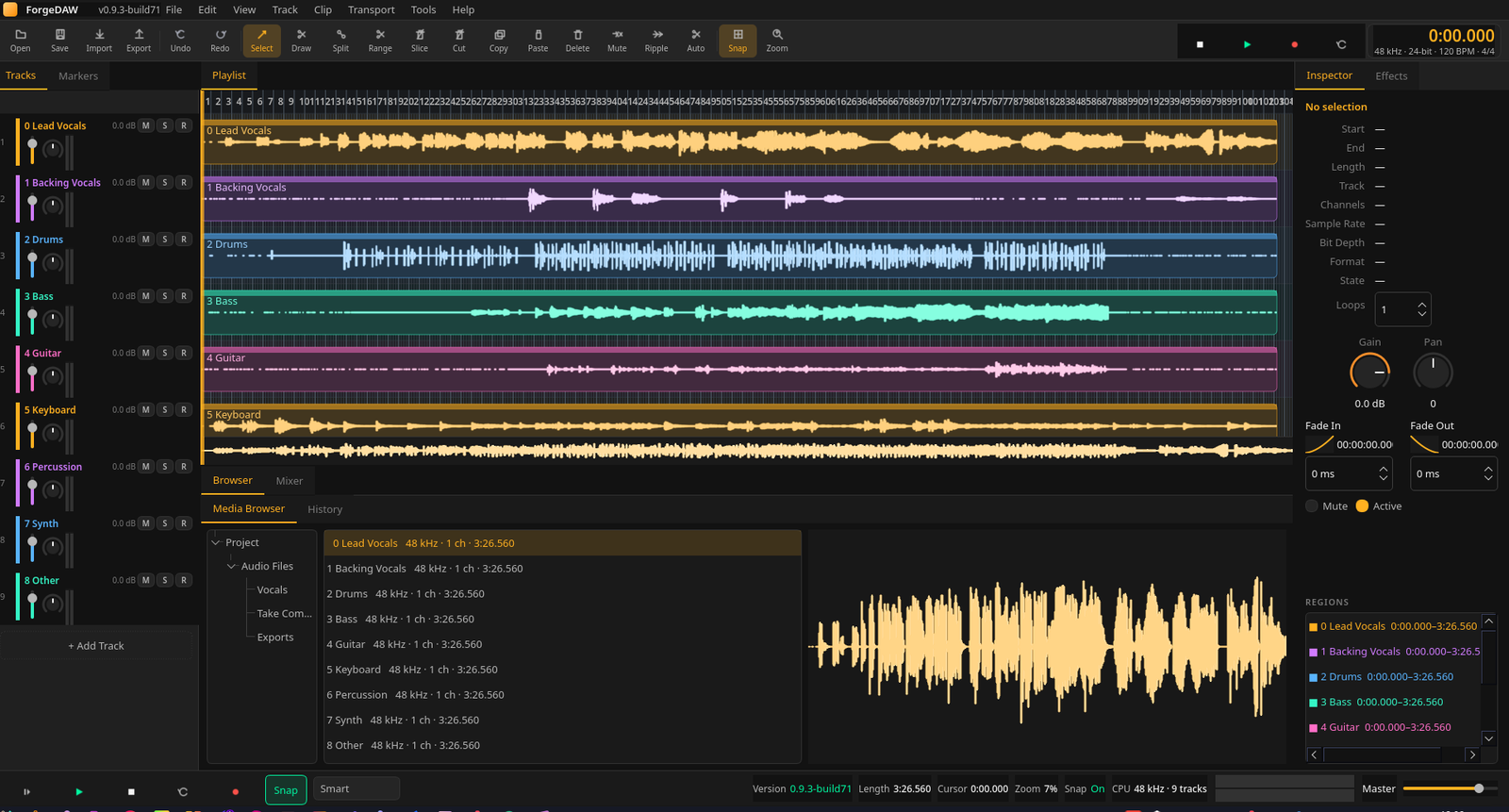Image resolution: width=1509 pixels, height=812 pixels.
Task: Open a project with the Open toolbar icon
Action: point(21,41)
